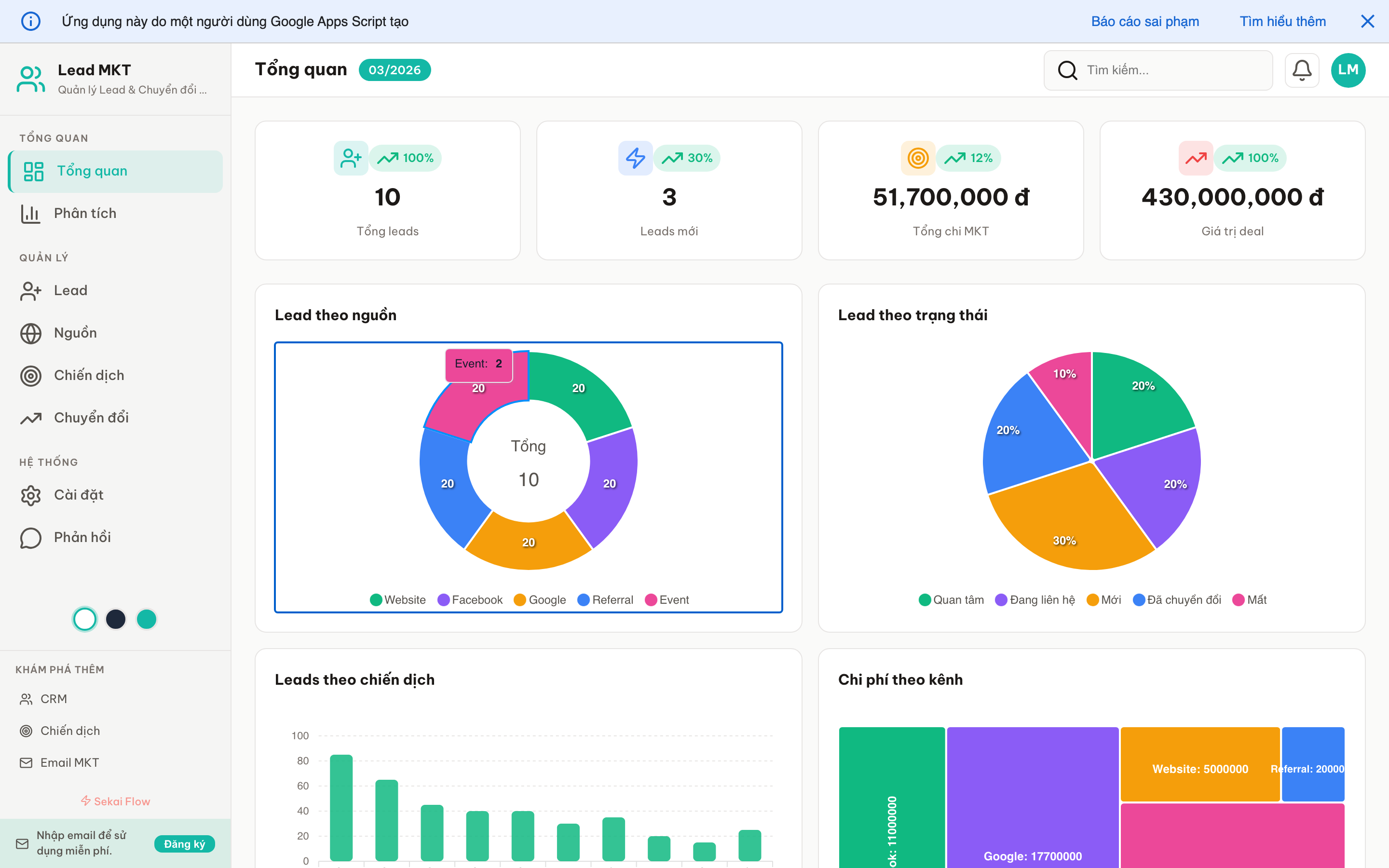Select the Chiến dịch target icon in sidebar
The image size is (1389, 868).
30,376
